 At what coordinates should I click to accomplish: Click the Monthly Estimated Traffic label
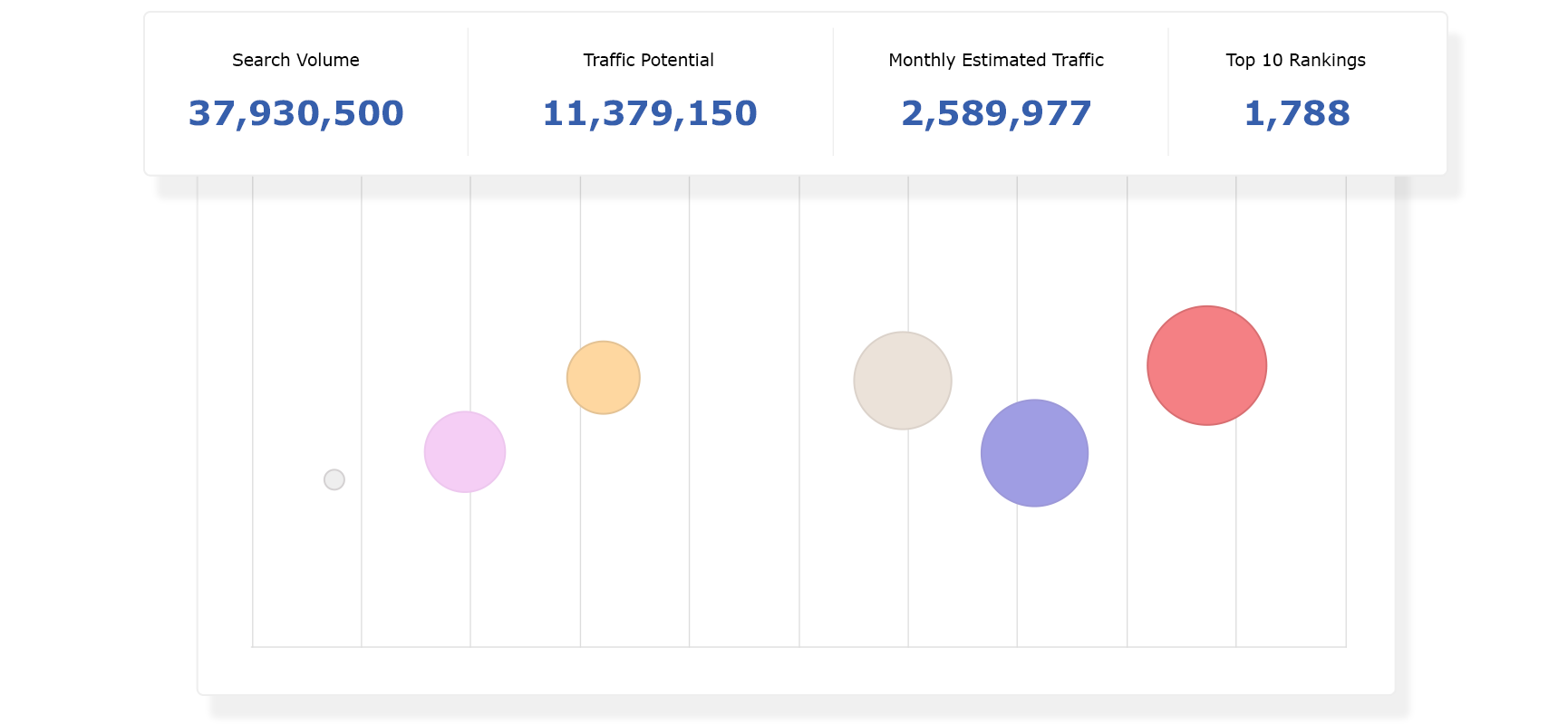click(x=996, y=60)
